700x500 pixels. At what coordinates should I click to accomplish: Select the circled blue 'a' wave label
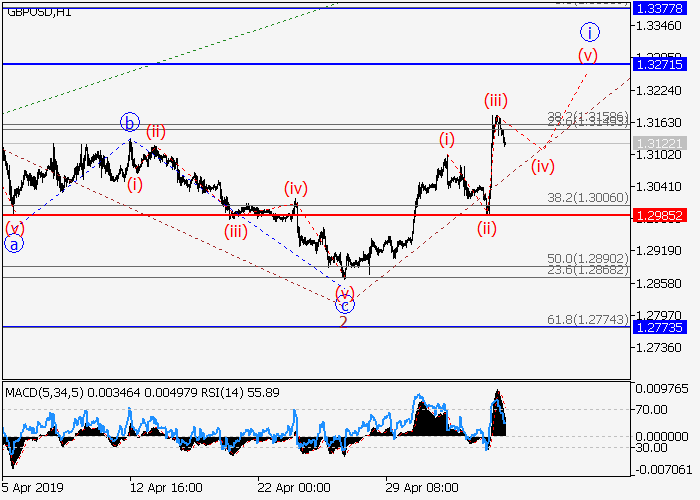[x=14, y=243]
